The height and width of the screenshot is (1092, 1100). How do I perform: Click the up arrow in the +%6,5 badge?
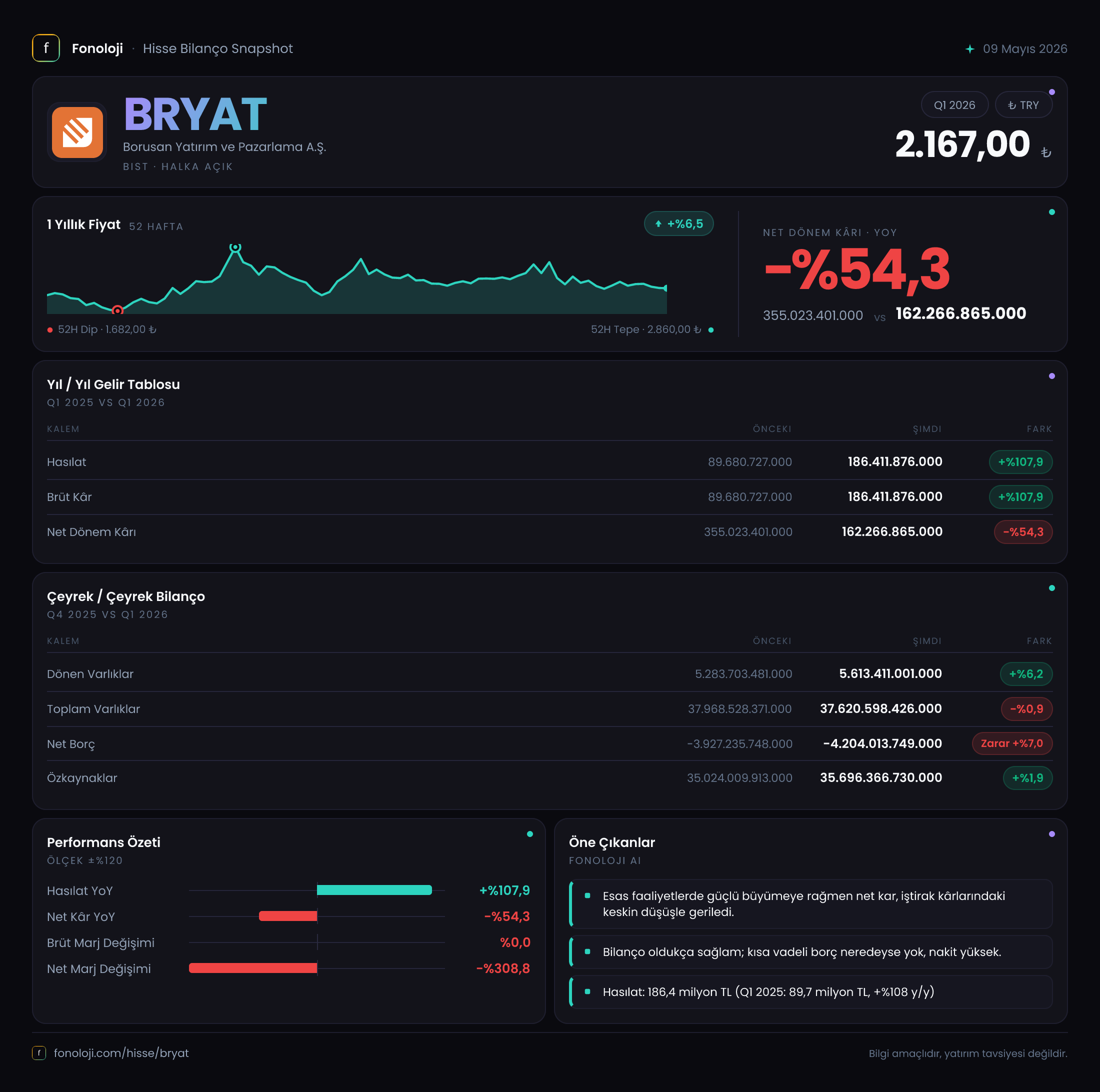658,224
